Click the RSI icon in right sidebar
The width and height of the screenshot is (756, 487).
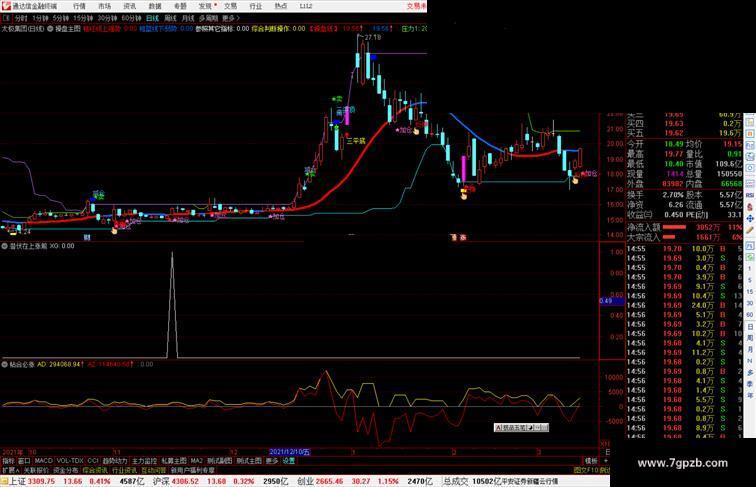click(750, 195)
